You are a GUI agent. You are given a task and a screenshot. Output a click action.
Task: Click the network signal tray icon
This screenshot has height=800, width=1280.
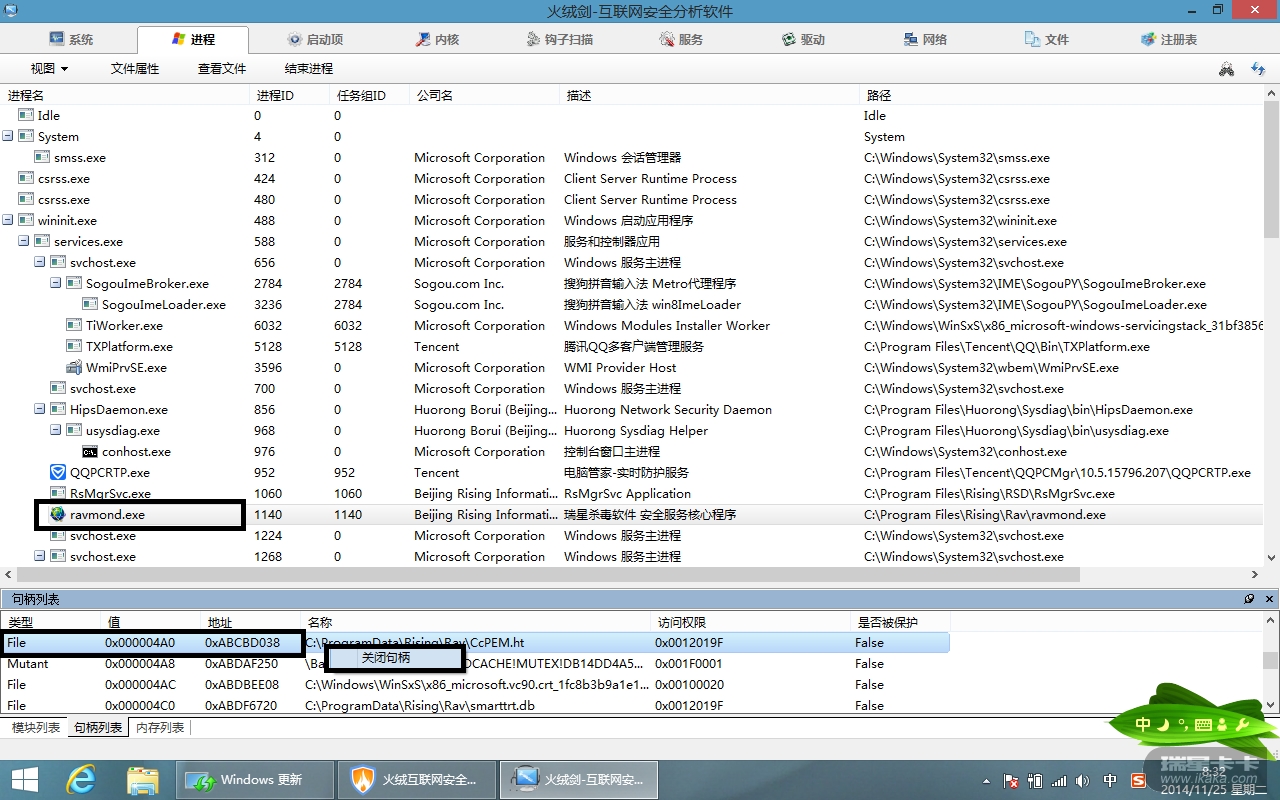(1059, 781)
